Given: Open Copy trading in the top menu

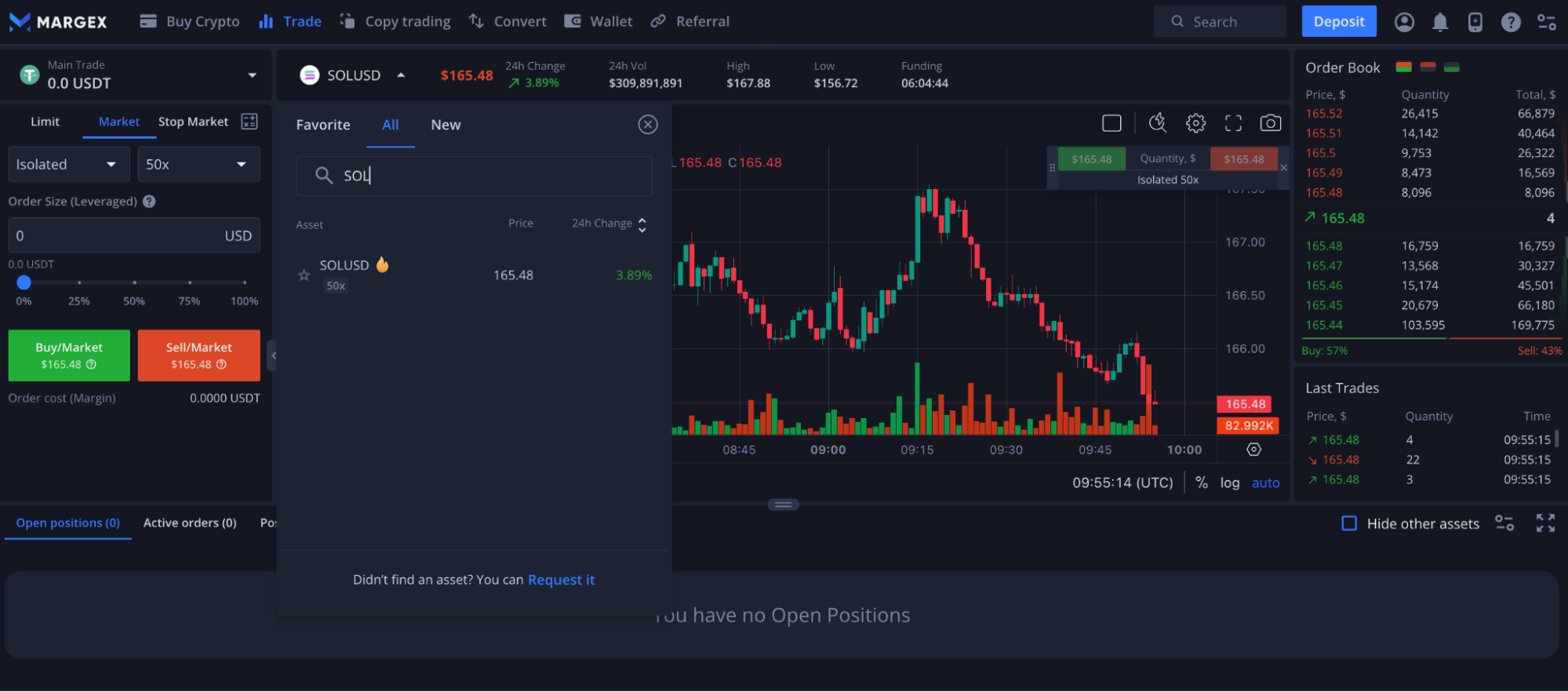Looking at the screenshot, I should (395, 21).
